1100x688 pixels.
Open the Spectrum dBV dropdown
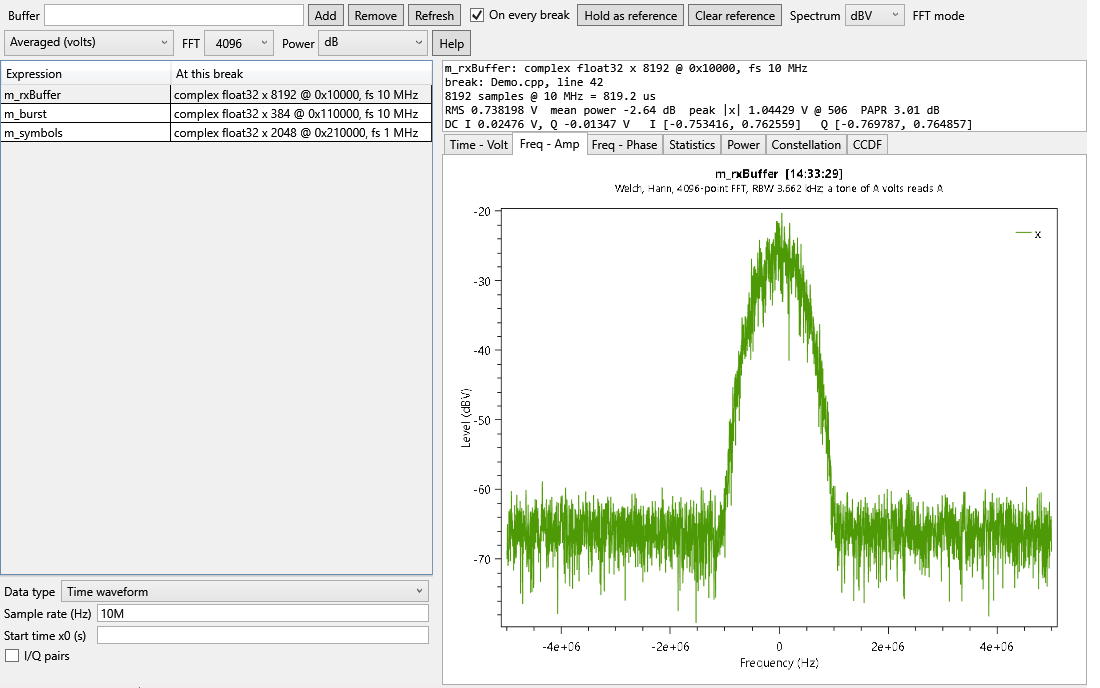[874, 15]
